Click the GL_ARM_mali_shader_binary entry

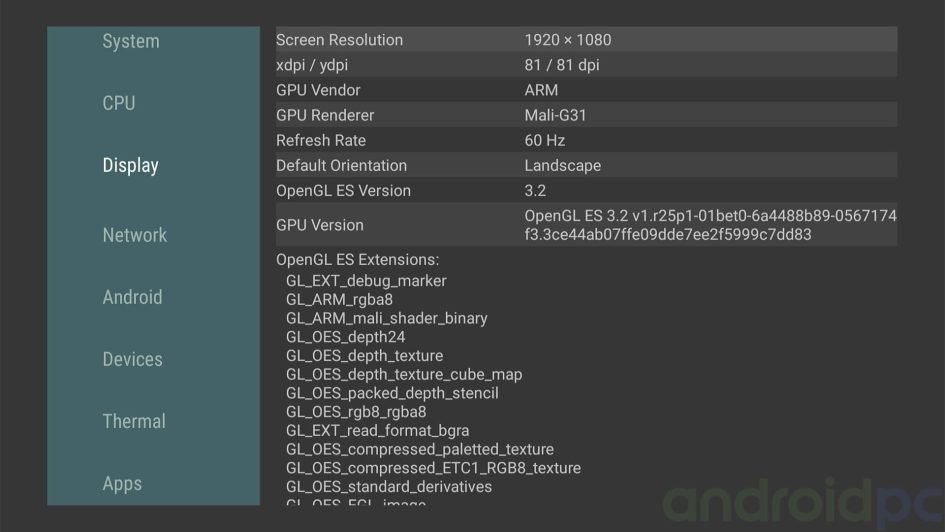386,318
